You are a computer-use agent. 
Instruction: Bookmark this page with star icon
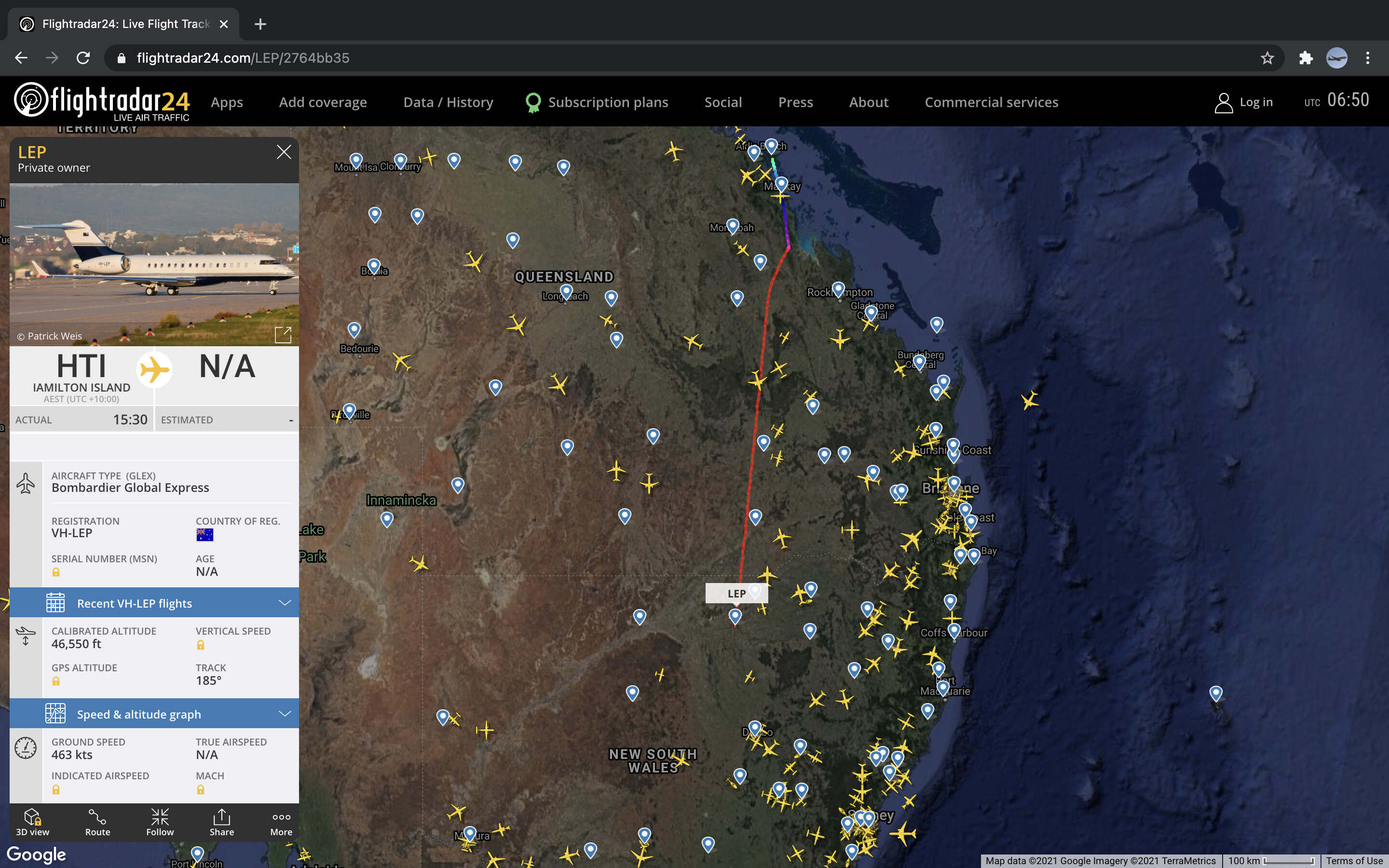(x=1267, y=58)
